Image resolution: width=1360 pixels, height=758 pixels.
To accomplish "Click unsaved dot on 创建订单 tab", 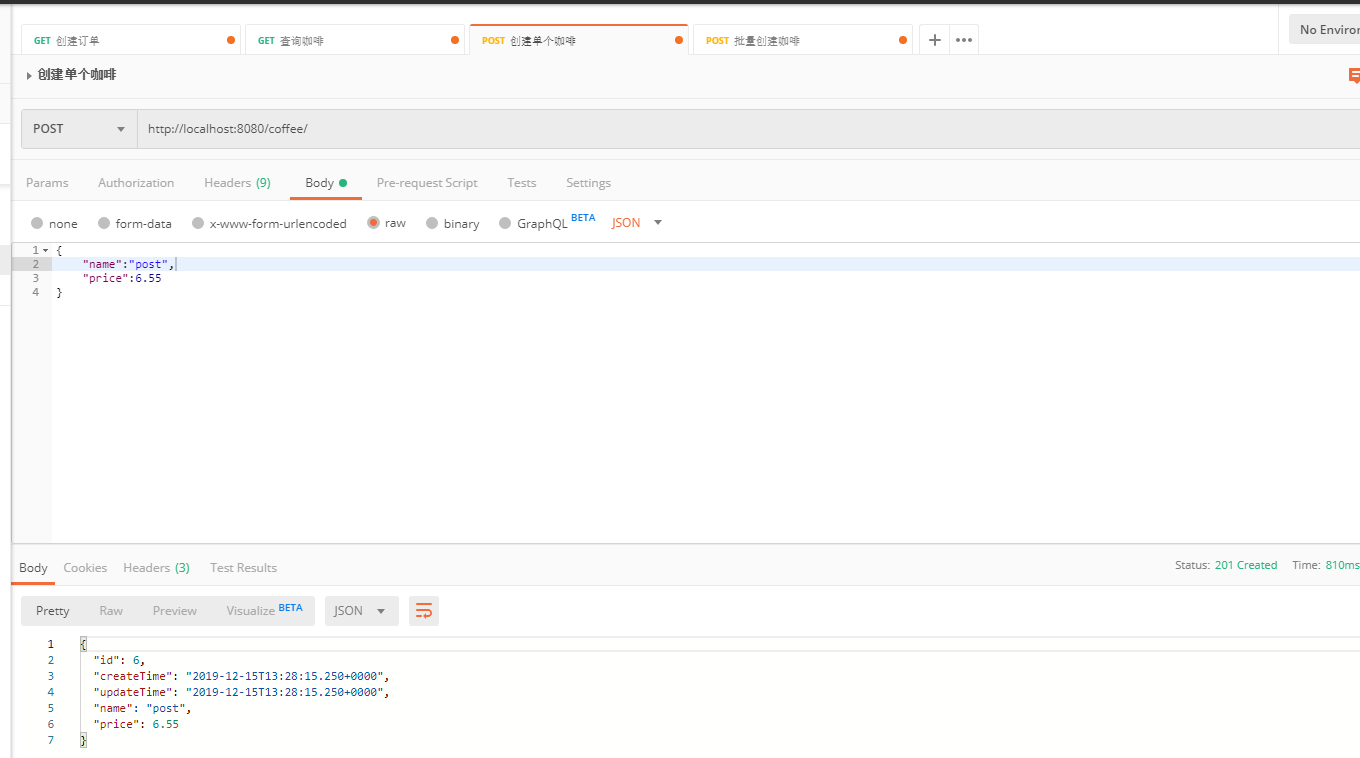I will tap(231, 41).
